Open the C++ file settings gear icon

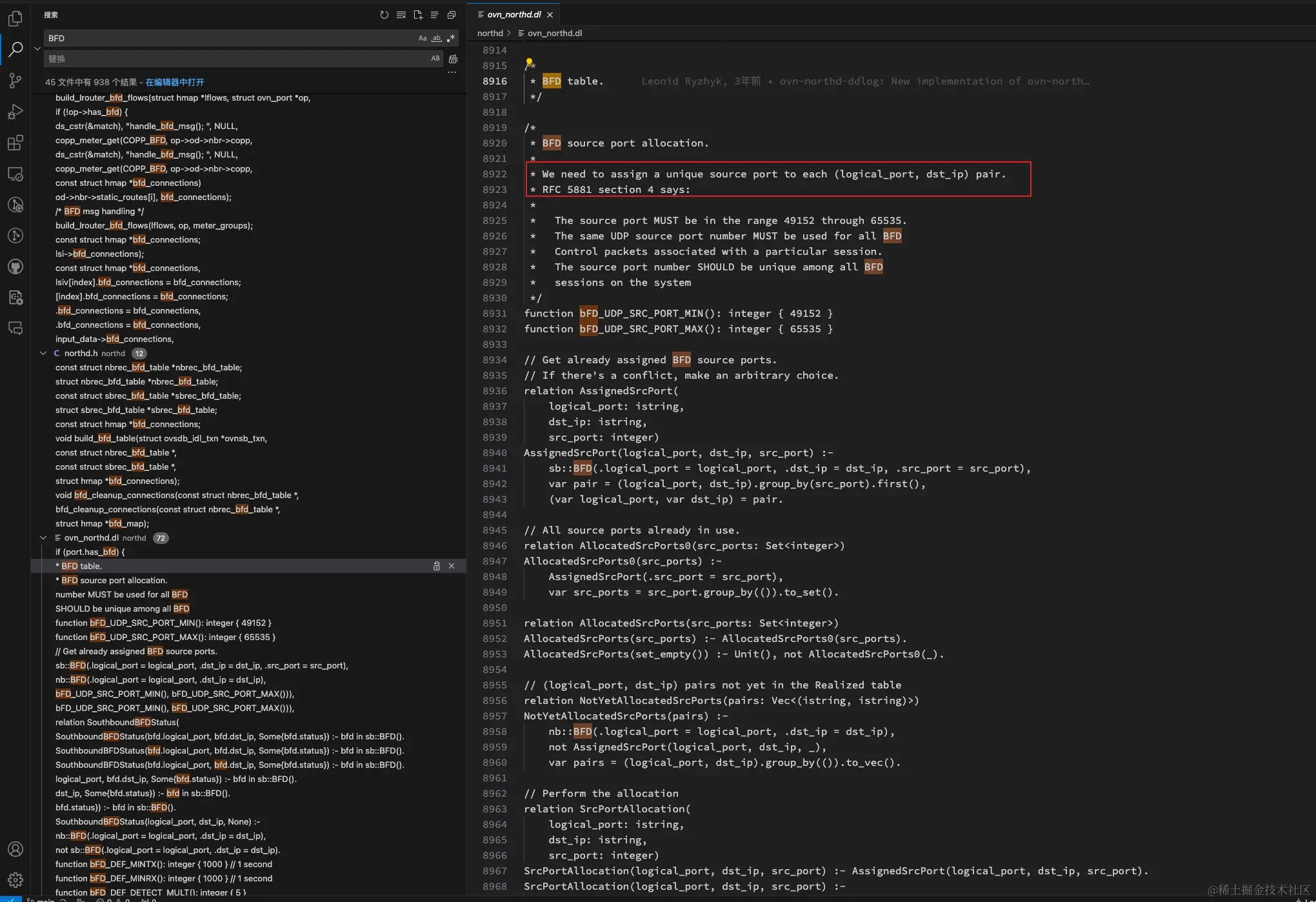pos(15,297)
